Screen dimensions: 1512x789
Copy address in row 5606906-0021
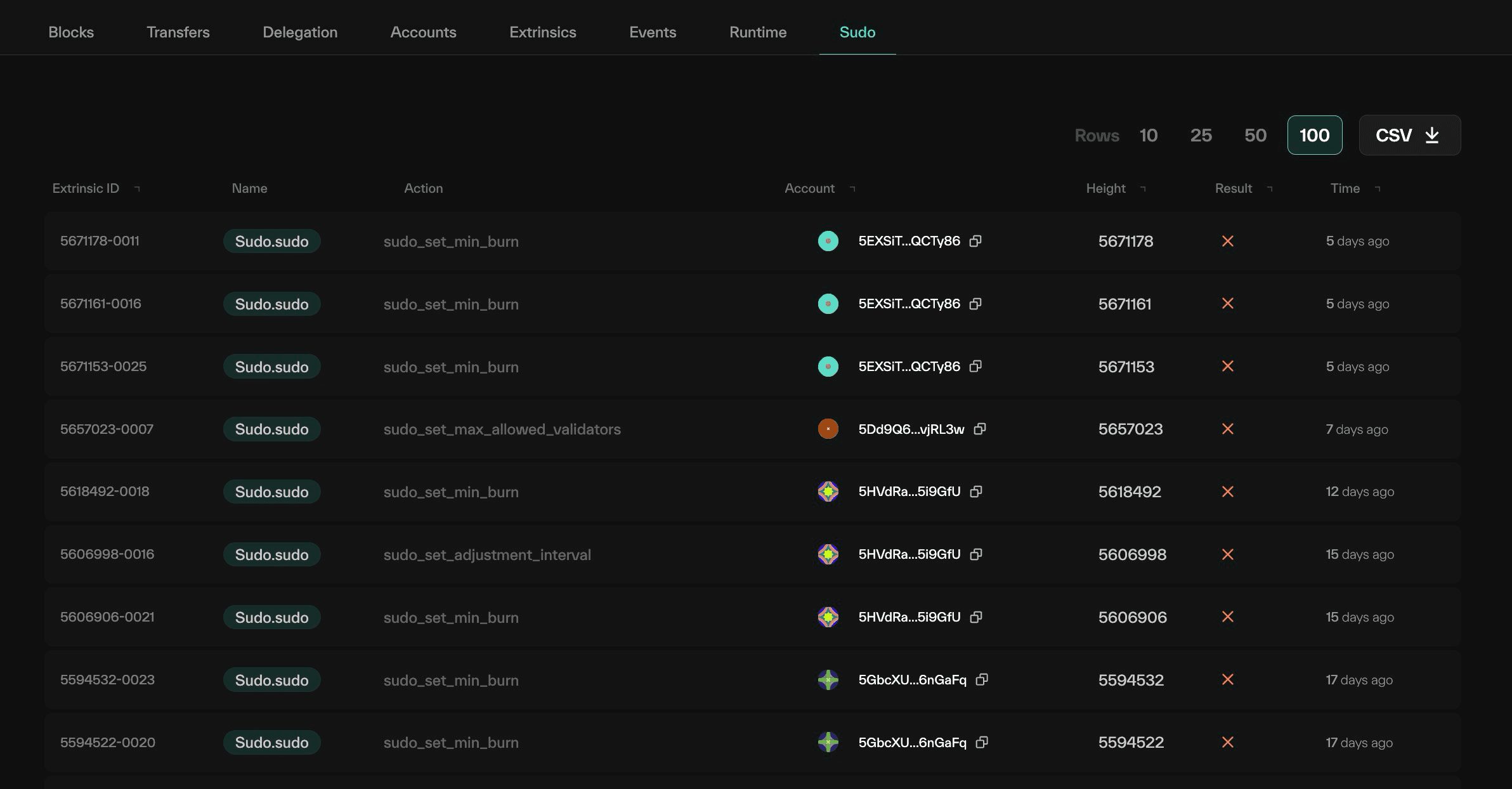click(x=976, y=616)
